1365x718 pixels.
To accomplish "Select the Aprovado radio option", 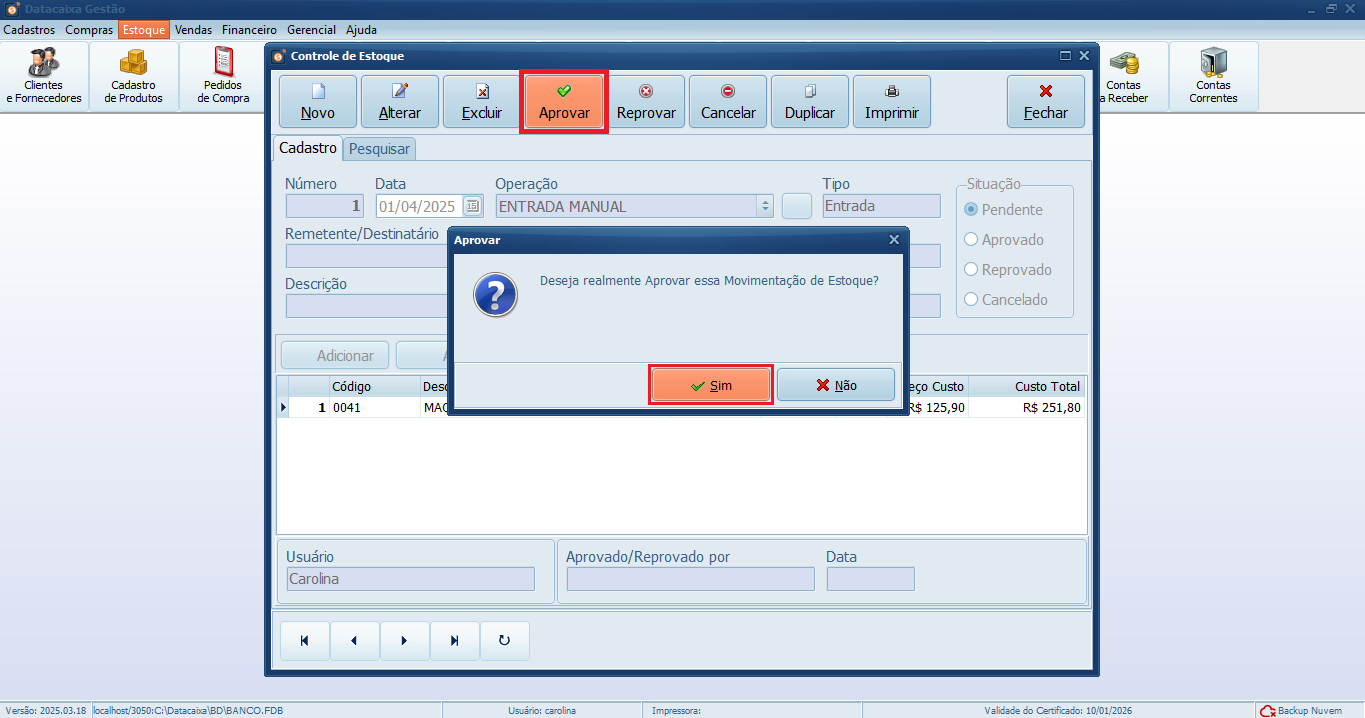I will coord(971,240).
